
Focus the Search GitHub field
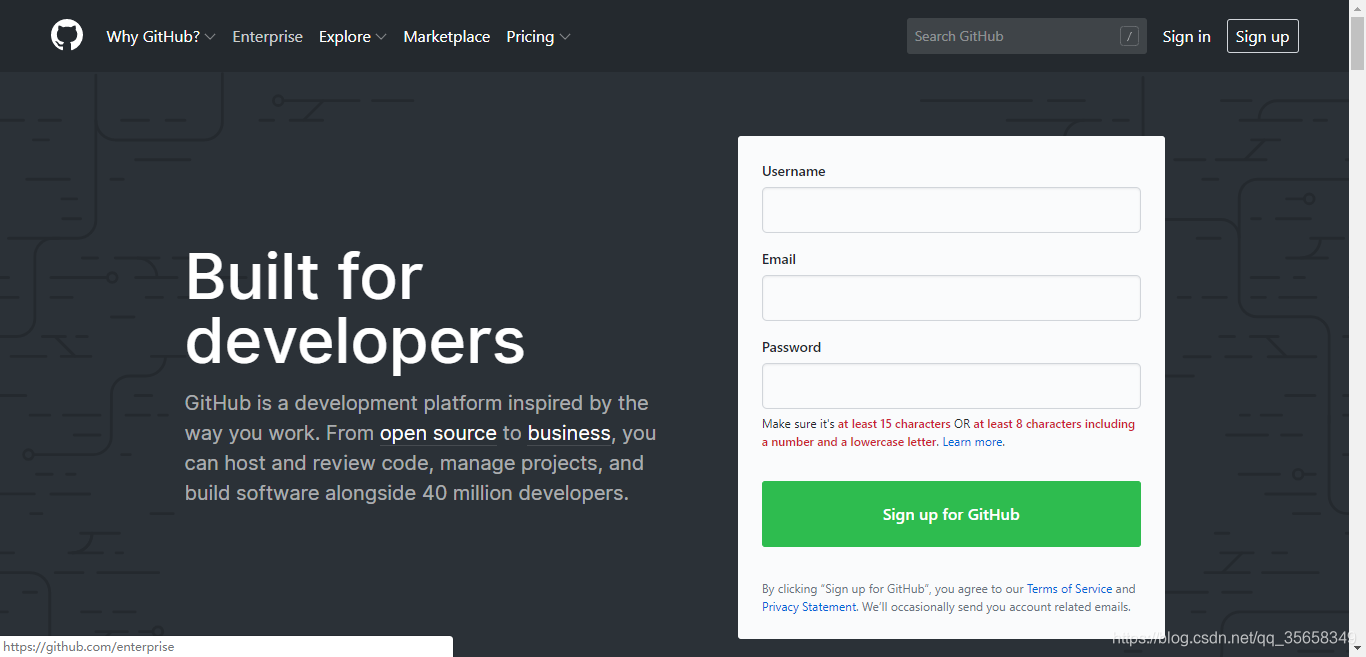(x=1026, y=36)
